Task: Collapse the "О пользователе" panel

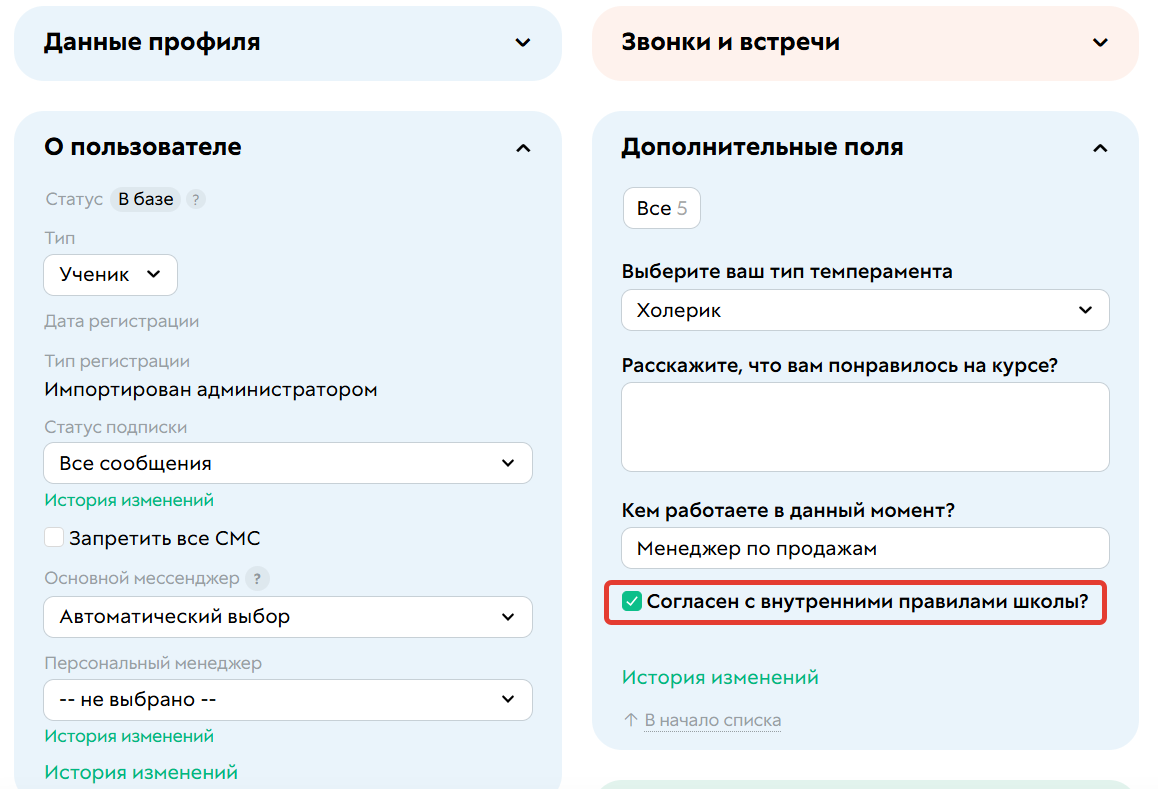Action: point(522,147)
